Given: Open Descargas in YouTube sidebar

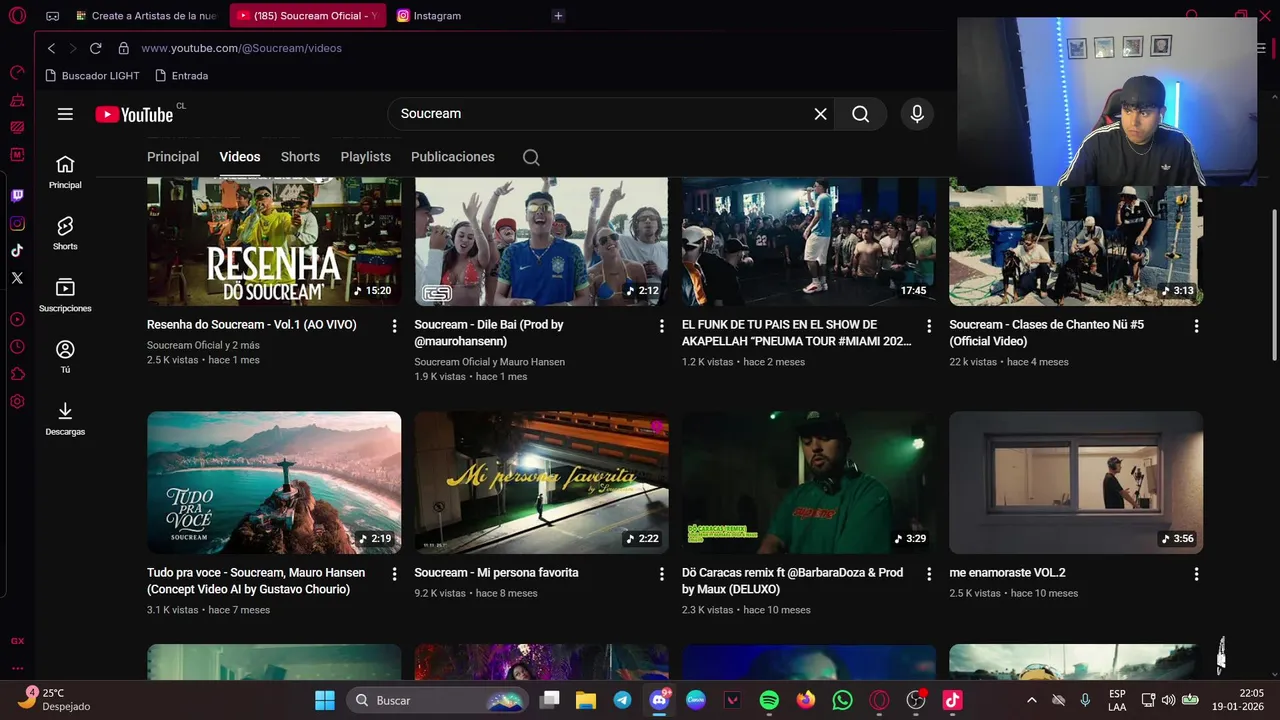Looking at the screenshot, I should [x=65, y=419].
